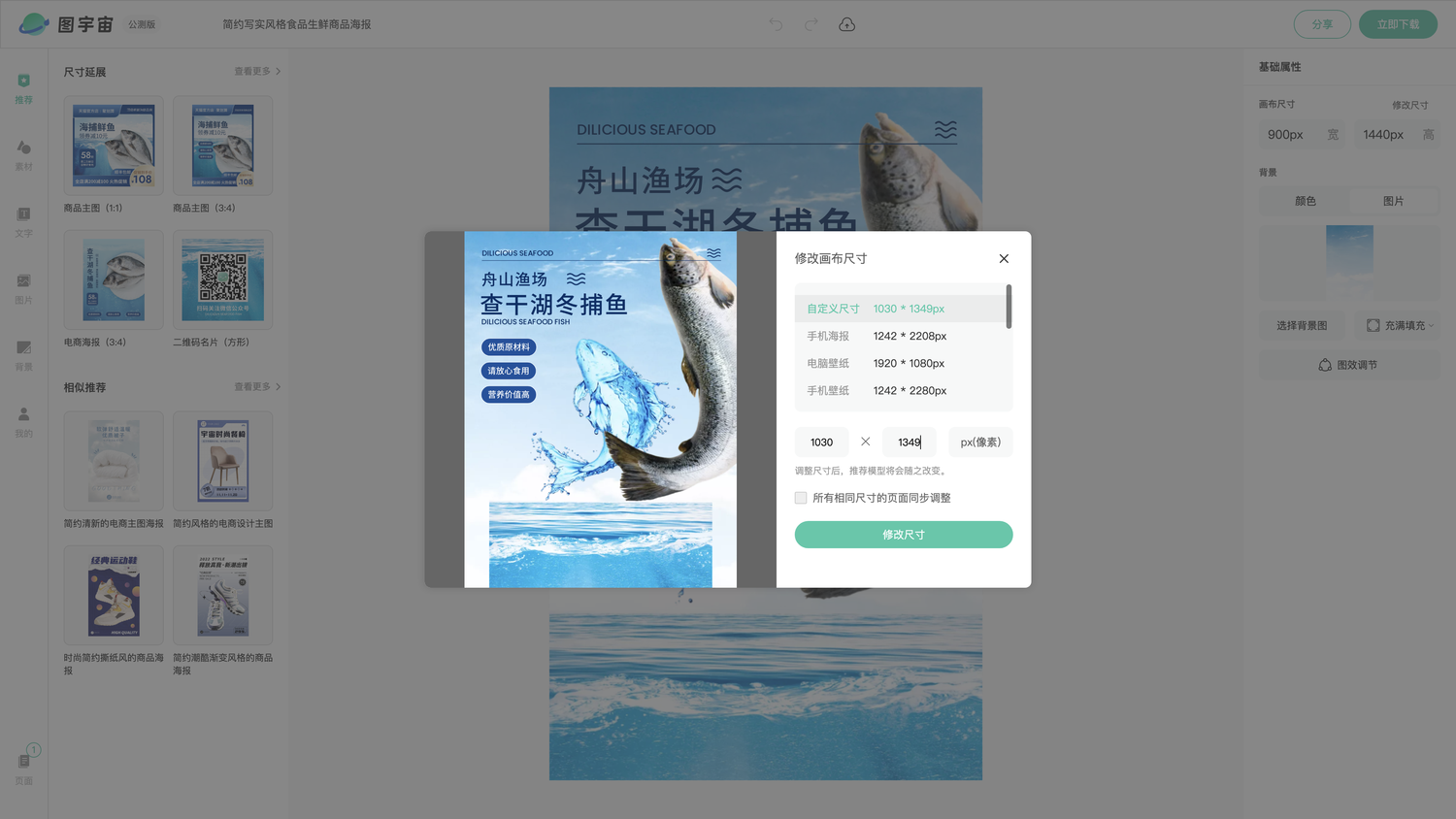
Task: Click the 图宇宙 planet logo
Action: [x=34, y=24]
